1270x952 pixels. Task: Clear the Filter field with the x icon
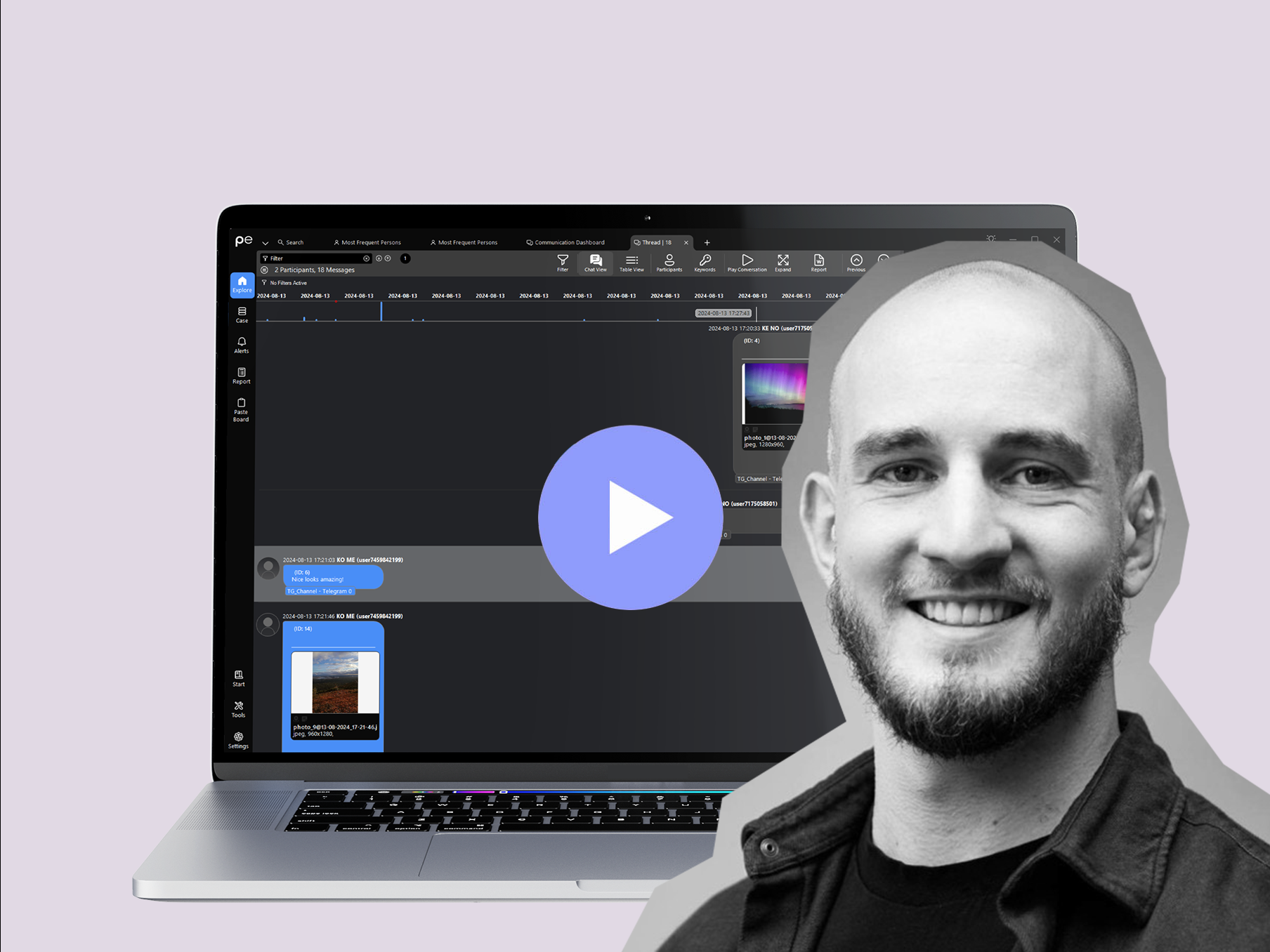click(366, 258)
